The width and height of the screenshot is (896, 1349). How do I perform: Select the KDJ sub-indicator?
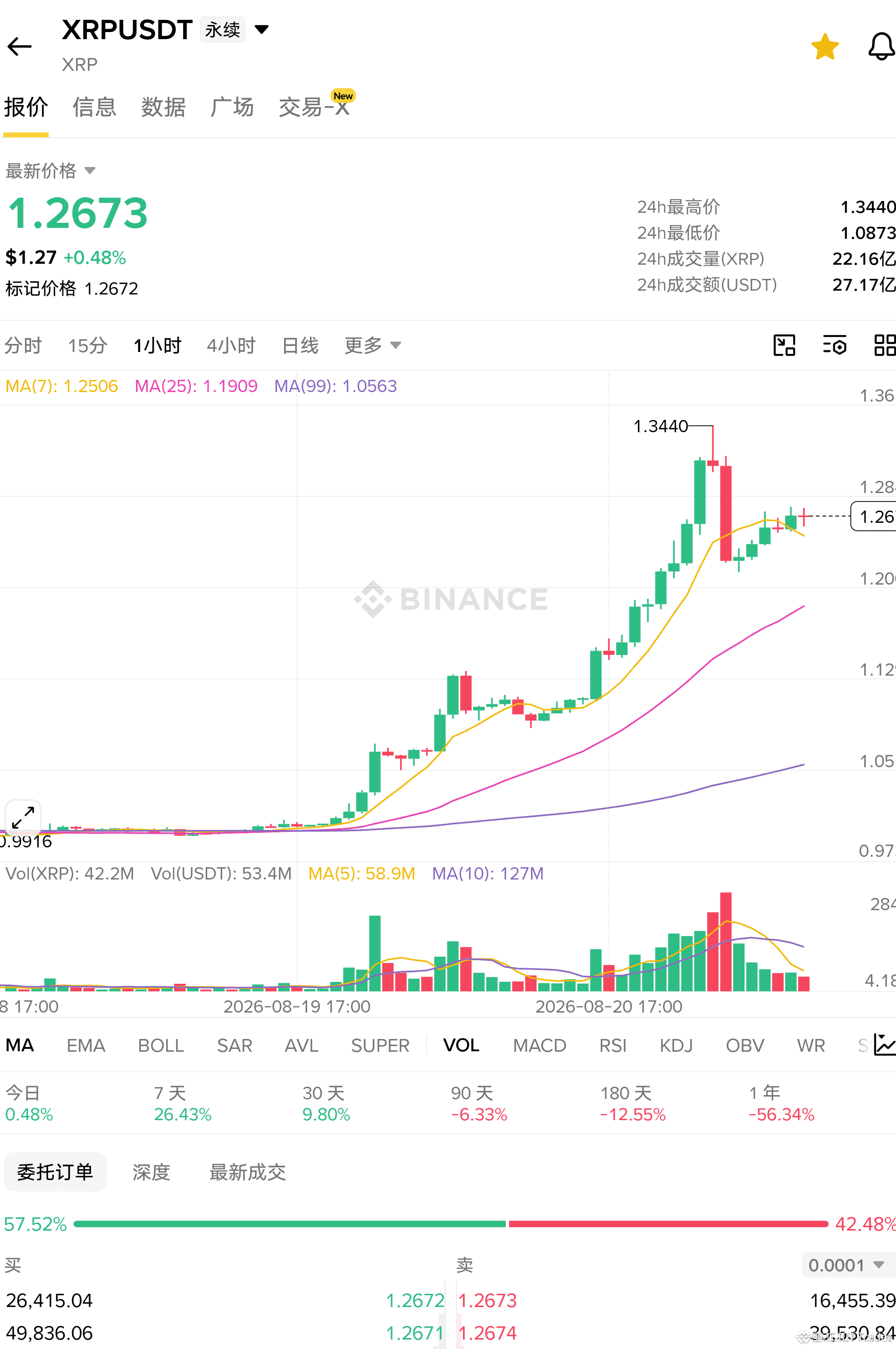676,1045
